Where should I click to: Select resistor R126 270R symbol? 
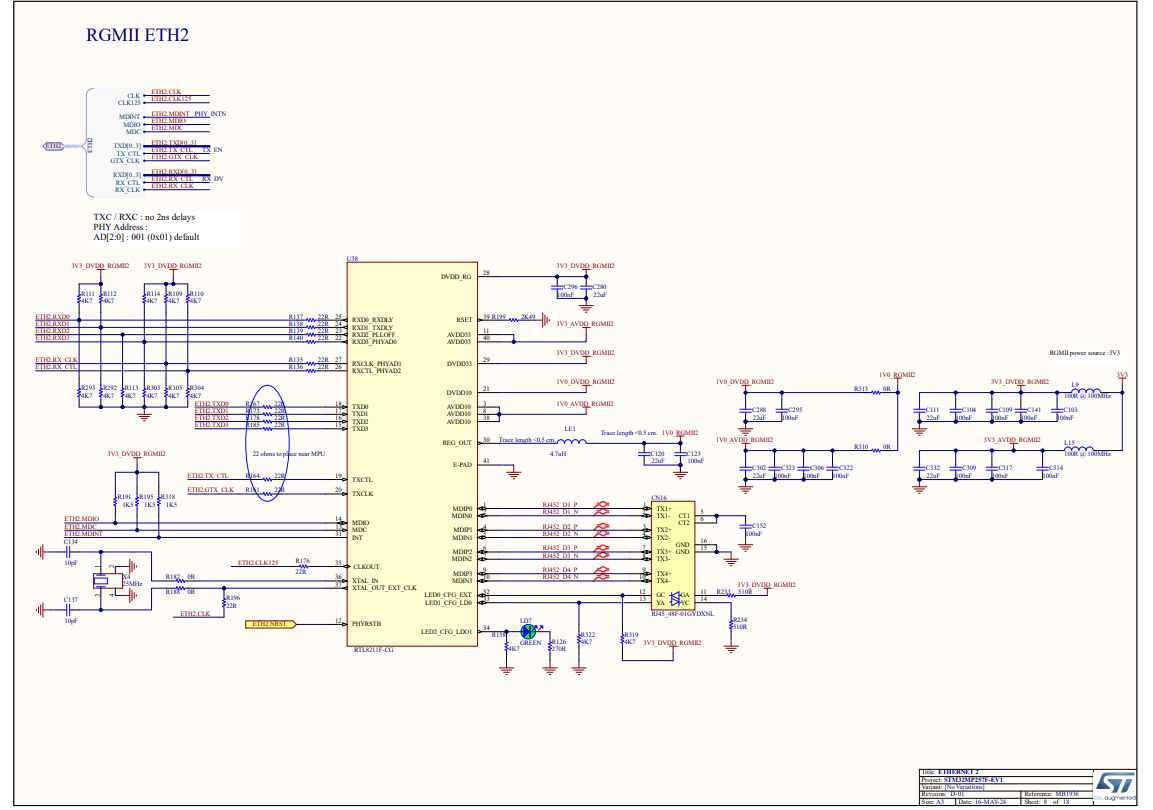(x=550, y=645)
